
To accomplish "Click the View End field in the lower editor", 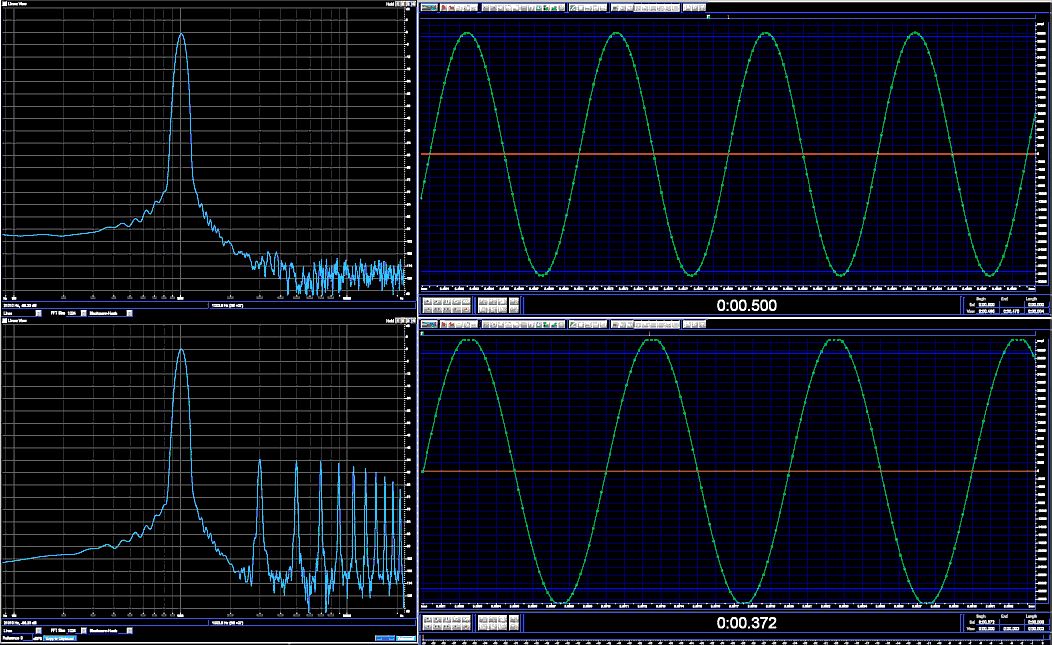I will (1011, 629).
